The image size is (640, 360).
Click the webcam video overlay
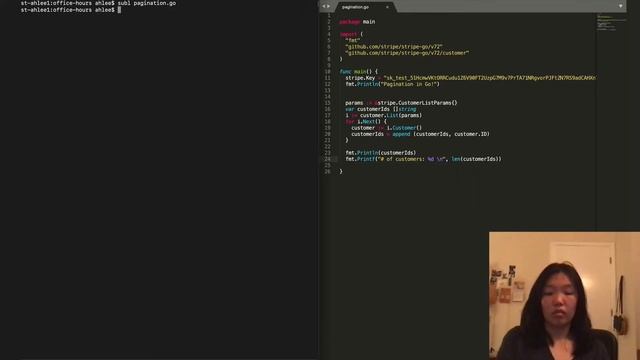564,296
